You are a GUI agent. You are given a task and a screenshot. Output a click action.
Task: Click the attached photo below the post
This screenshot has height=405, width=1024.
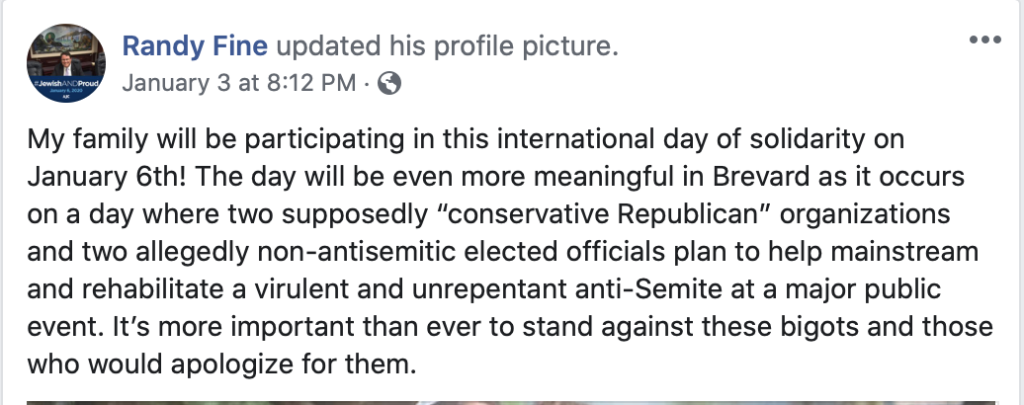(x=510, y=401)
